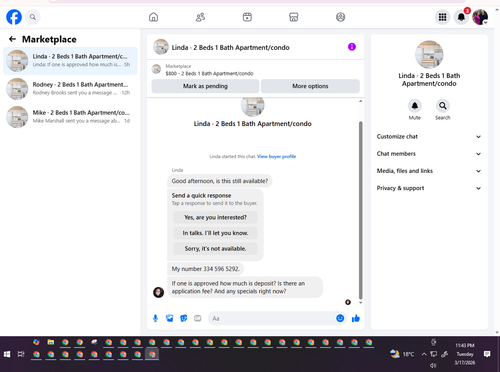Click the large listing photo in right panel
Image resolution: width=500 pixels, height=372 pixels.
[x=429, y=55]
